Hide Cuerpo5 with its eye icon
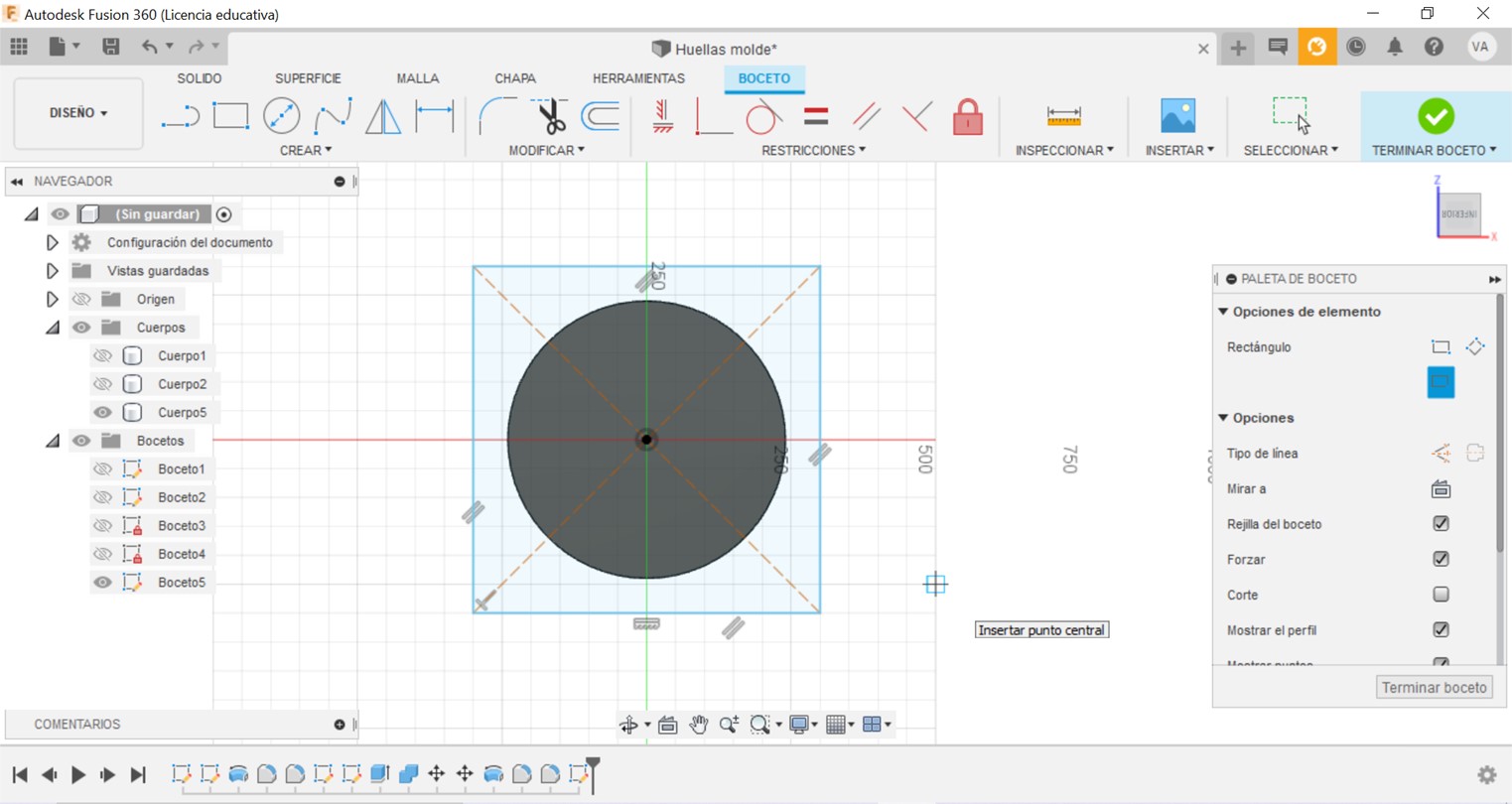 [102, 412]
